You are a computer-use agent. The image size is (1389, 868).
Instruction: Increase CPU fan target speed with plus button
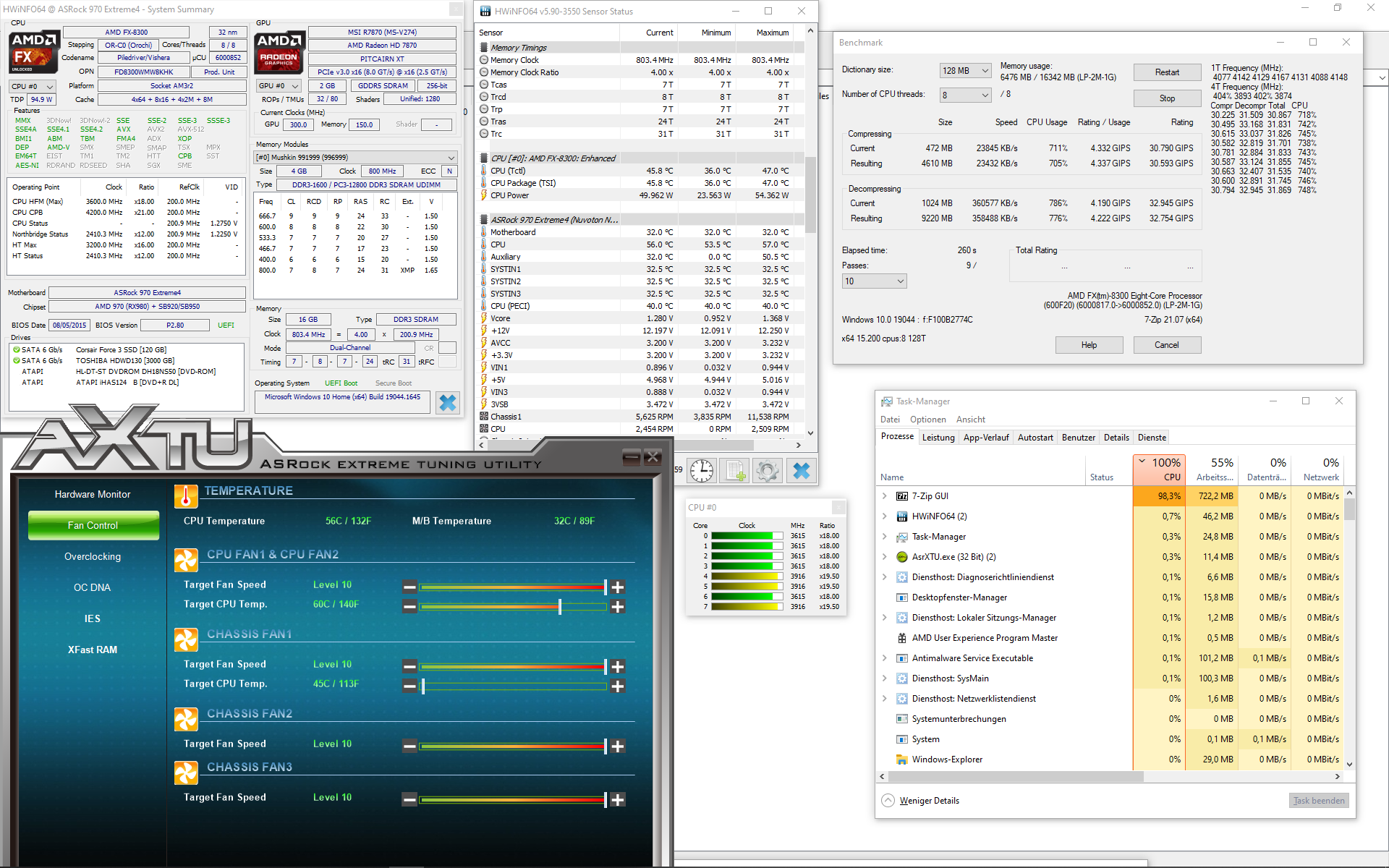pos(618,587)
